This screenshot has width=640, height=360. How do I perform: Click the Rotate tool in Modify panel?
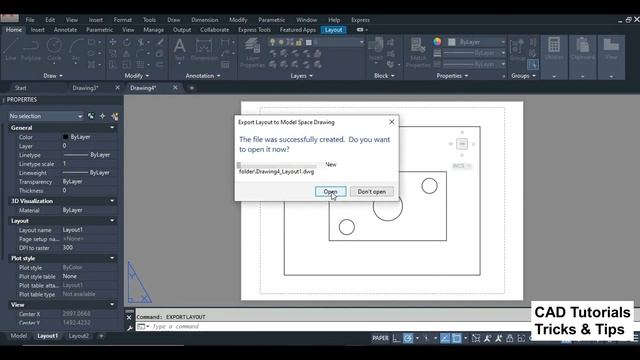pos(127,42)
